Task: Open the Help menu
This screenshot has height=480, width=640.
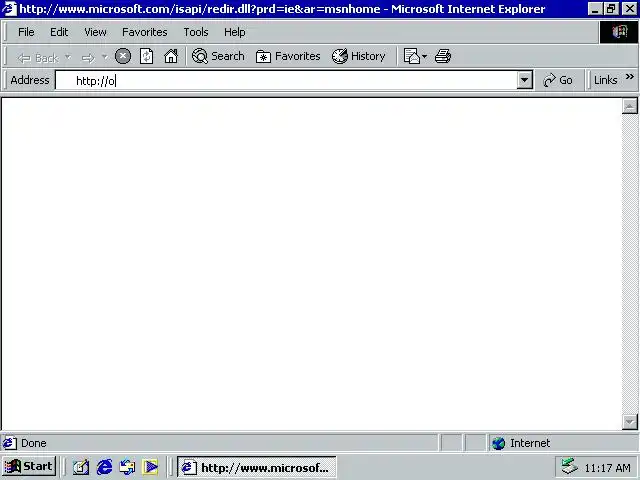Action: (235, 32)
